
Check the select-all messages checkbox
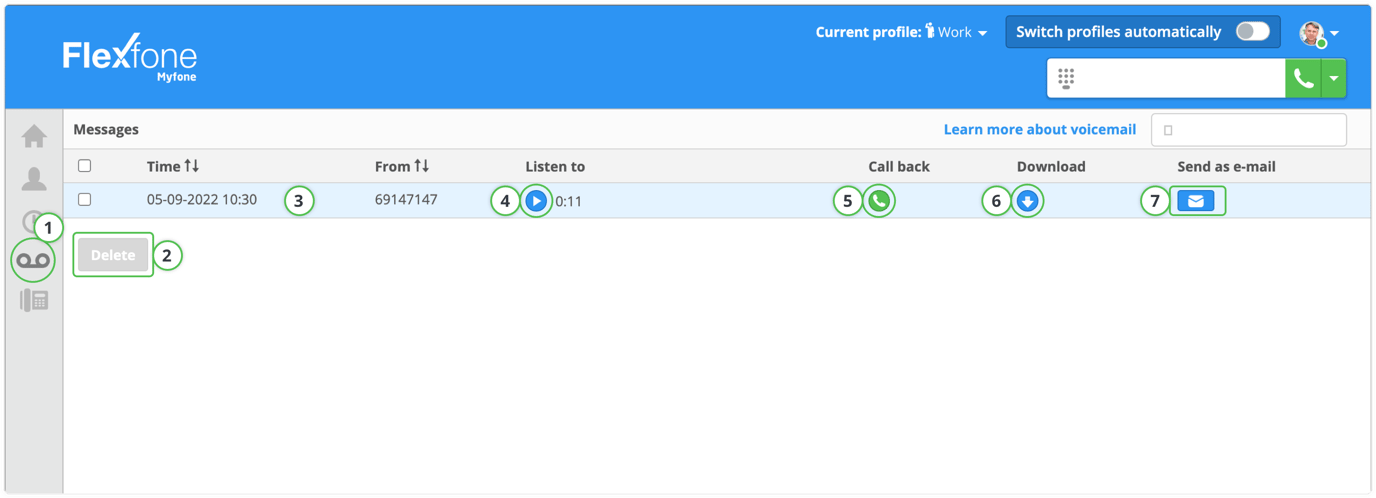tap(85, 166)
